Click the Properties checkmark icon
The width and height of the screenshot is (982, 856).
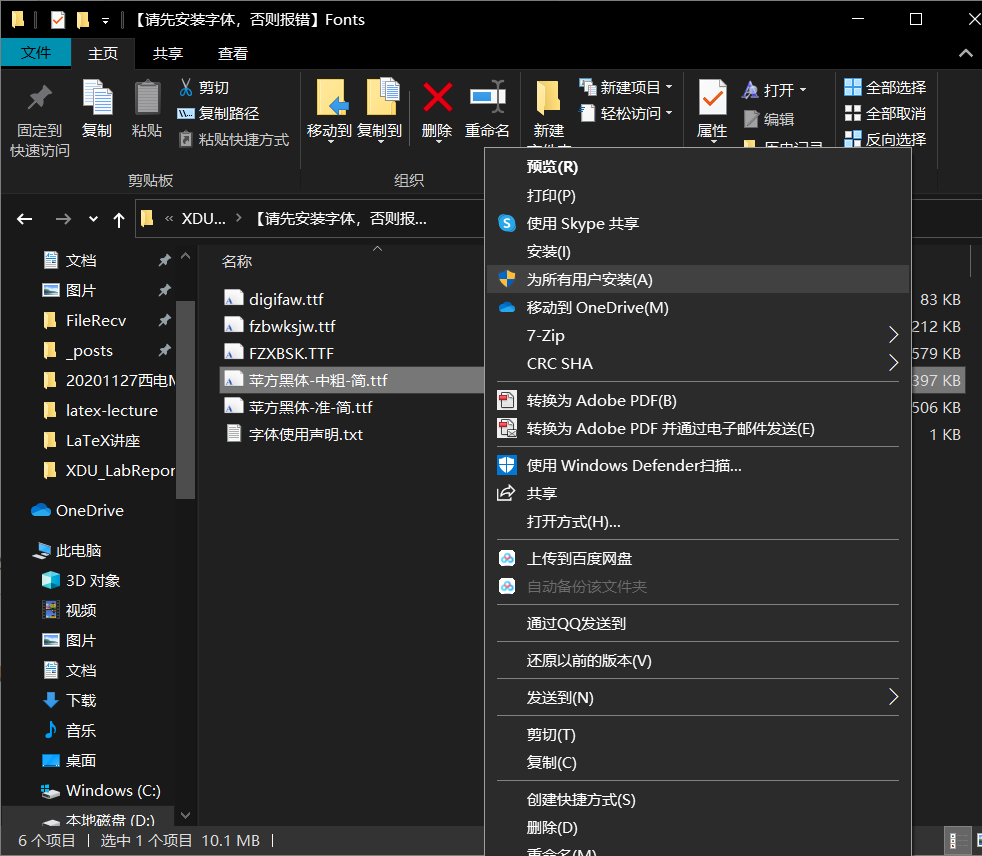(712, 98)
